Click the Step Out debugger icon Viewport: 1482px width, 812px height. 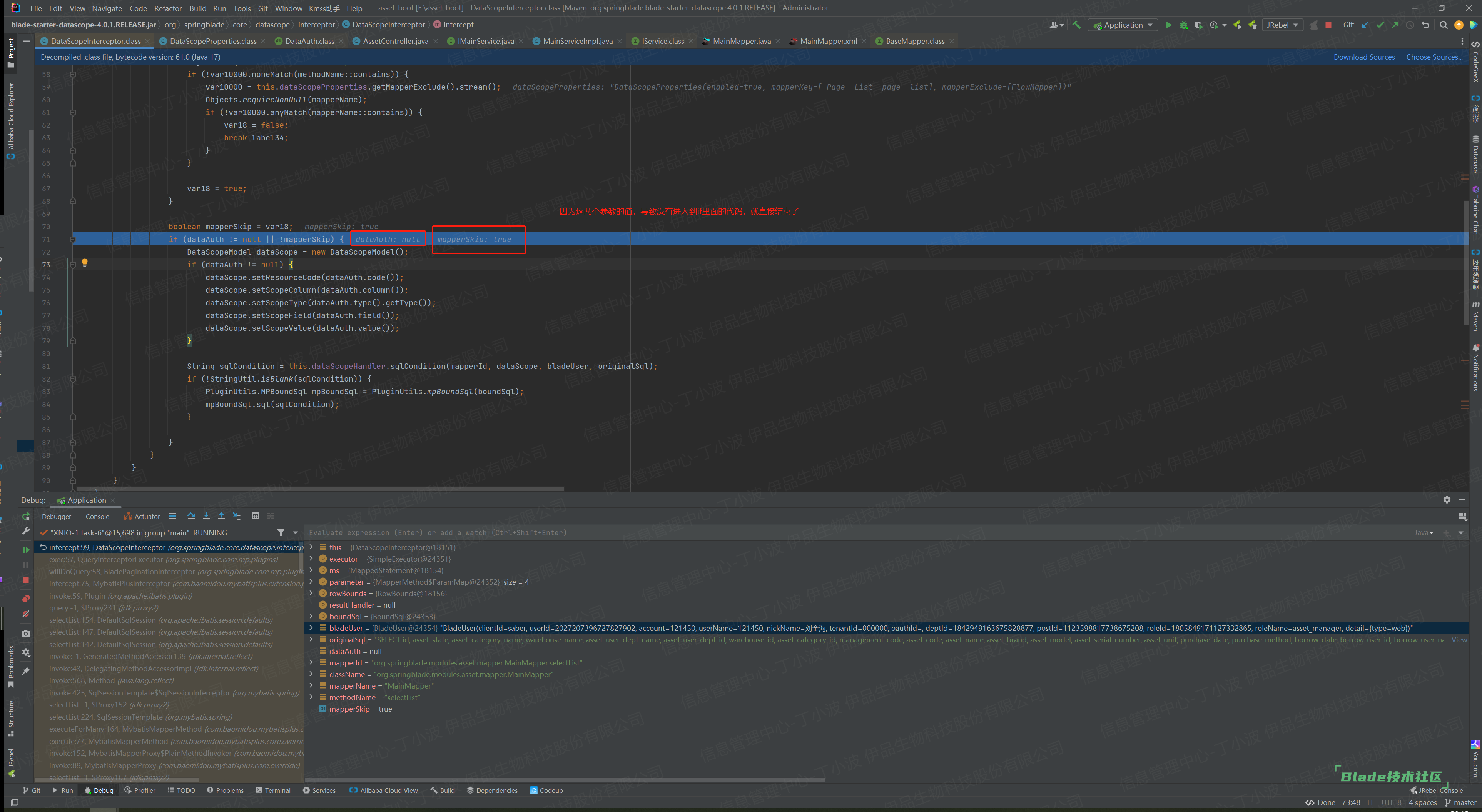pyautogui.click(x=221, y=516)
